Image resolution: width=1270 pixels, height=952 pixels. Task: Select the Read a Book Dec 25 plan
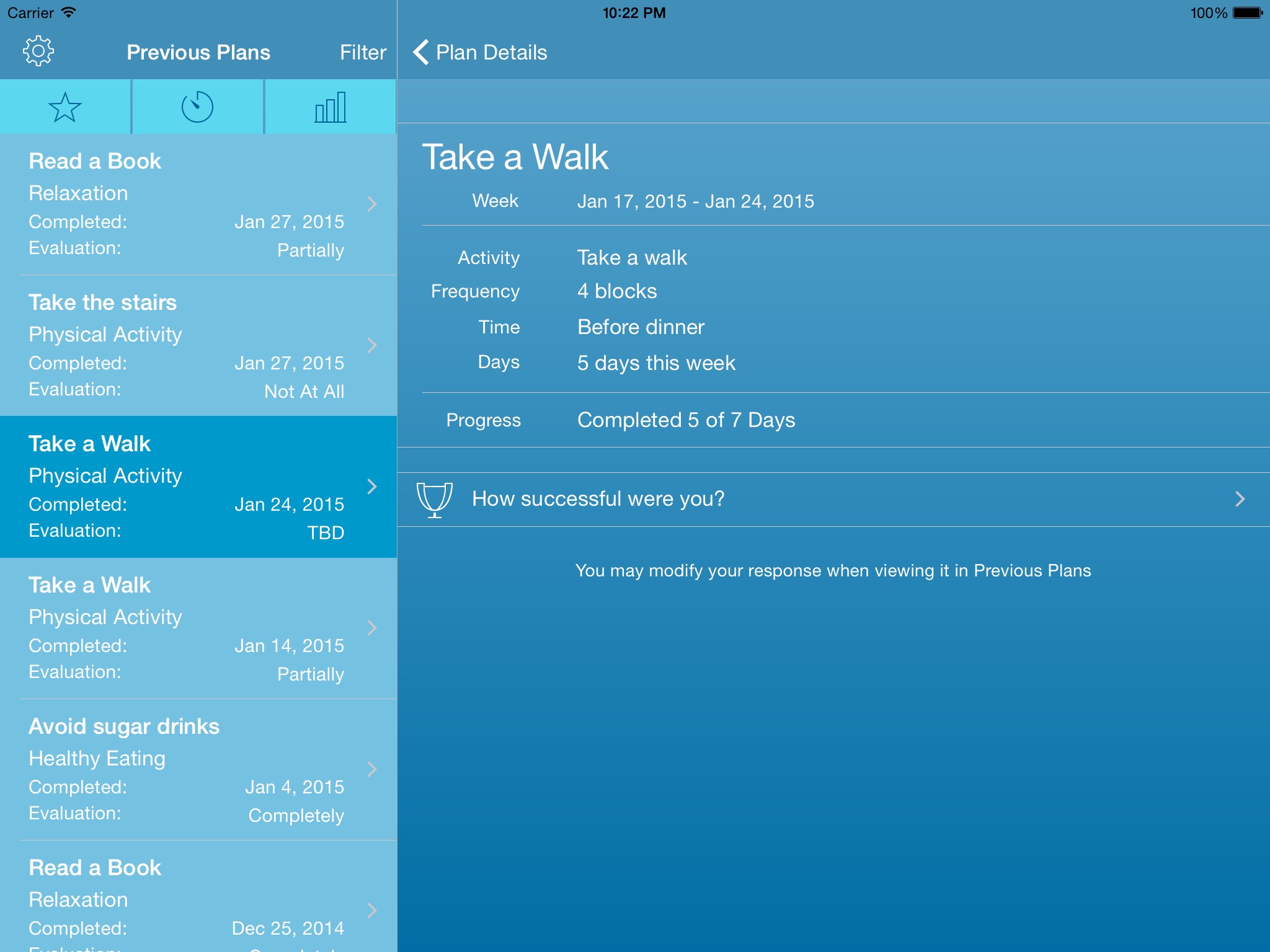pyautogui.click(x=186, y=899)
